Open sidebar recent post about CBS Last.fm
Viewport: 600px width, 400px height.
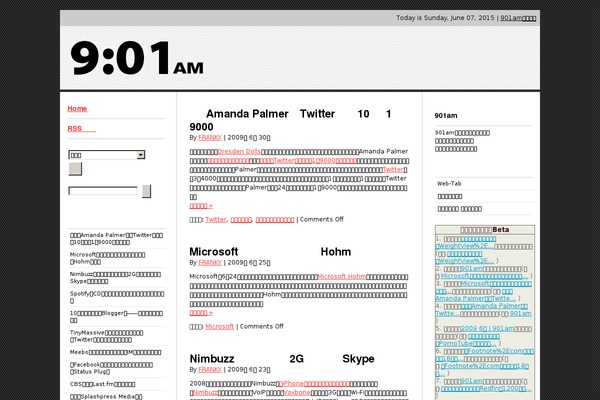pos(102,384)
